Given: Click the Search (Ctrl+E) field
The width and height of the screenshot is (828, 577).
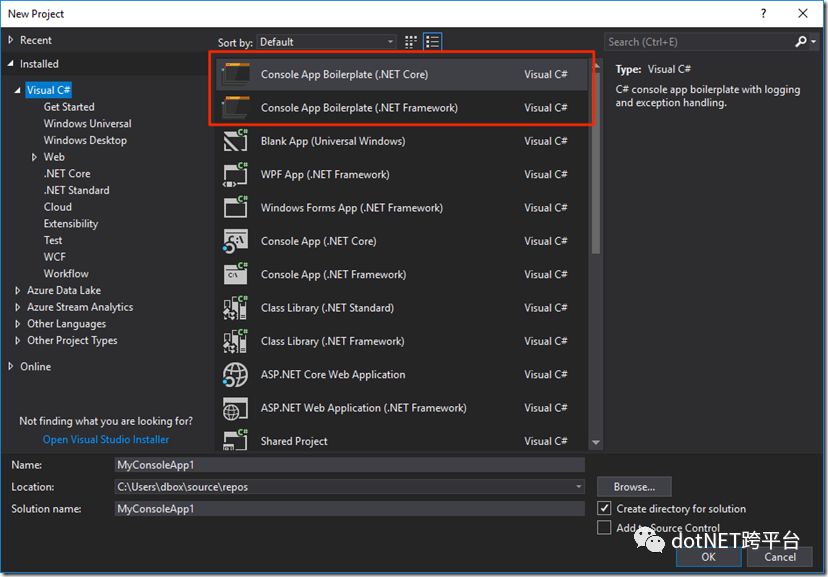Looking at the screenshot, I should 698,42.
